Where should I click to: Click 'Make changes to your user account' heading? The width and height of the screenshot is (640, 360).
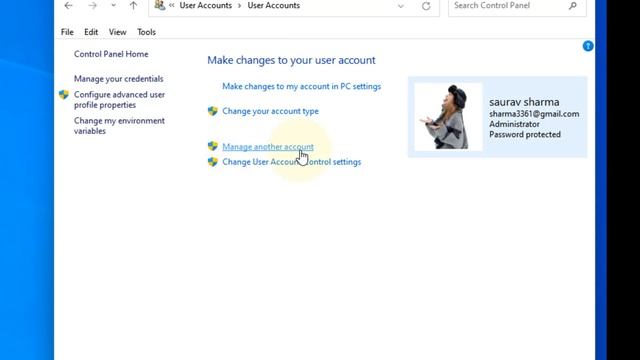[x=291, y=60]
